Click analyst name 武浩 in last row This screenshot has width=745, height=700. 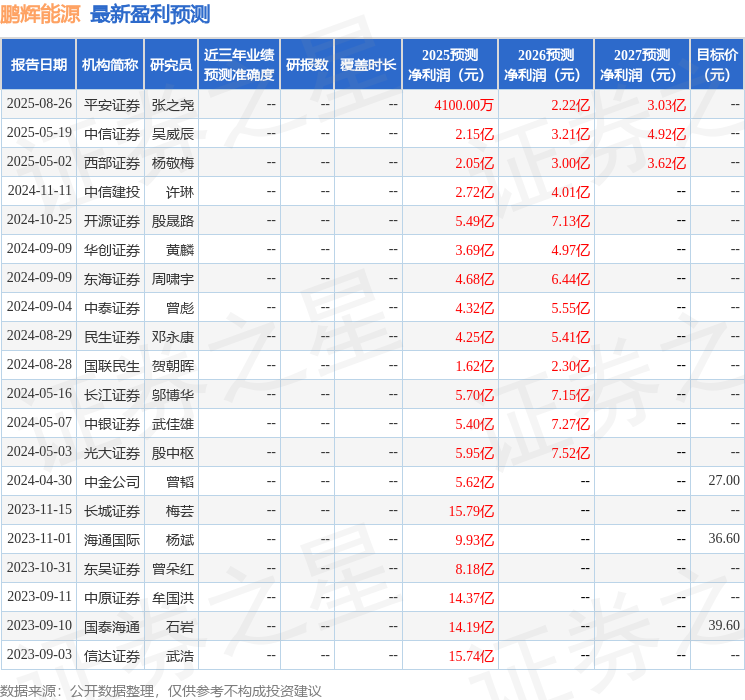179,655
